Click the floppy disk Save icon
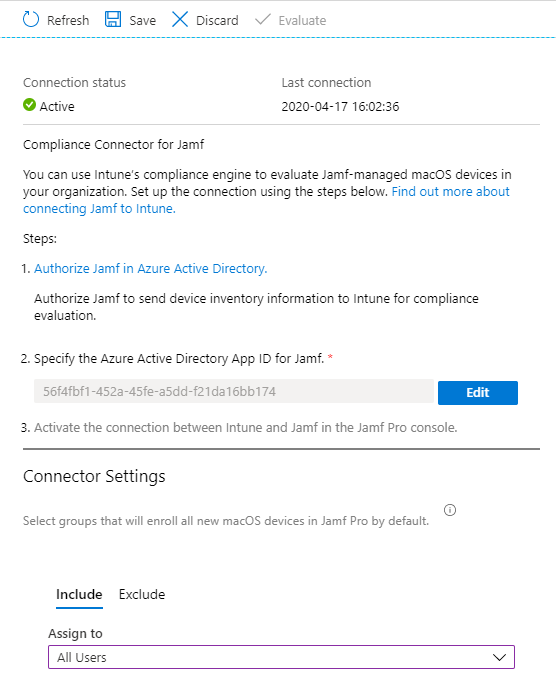Screen dimensions: 556x696 (x=113, y=20)
